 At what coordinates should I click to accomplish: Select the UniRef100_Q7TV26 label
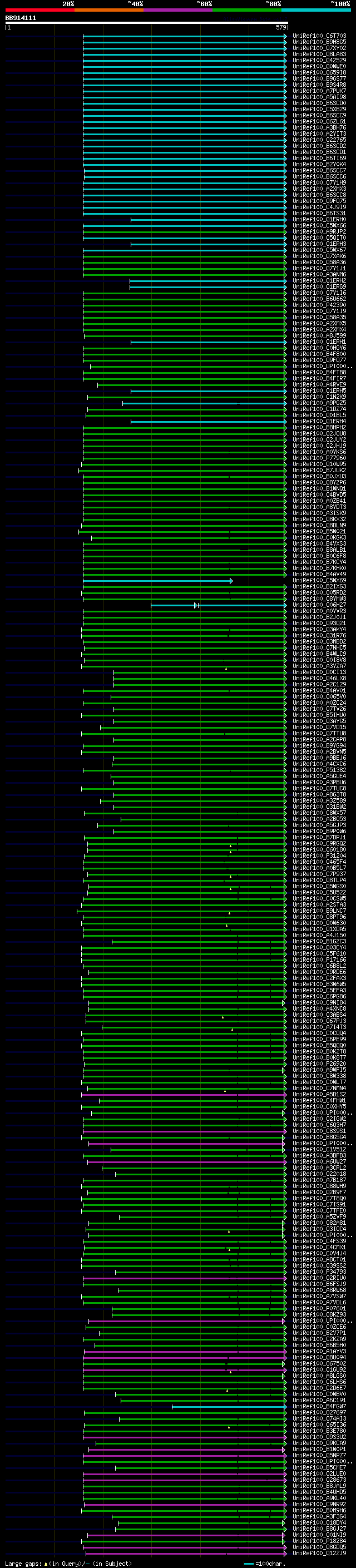click(319, 709)
